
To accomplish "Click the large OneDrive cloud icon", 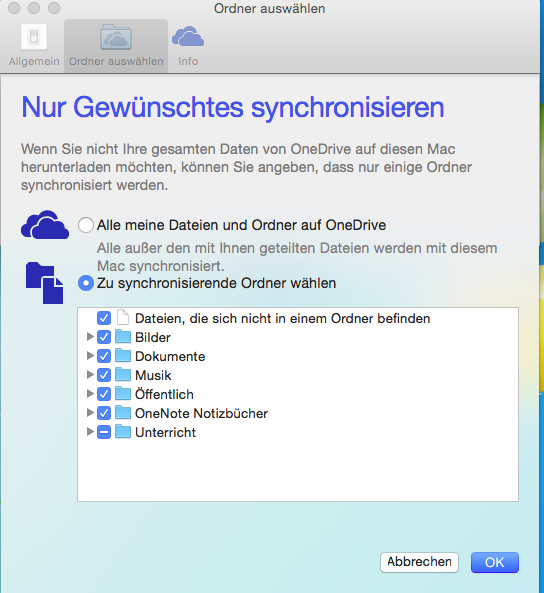I will click(45, 225).
